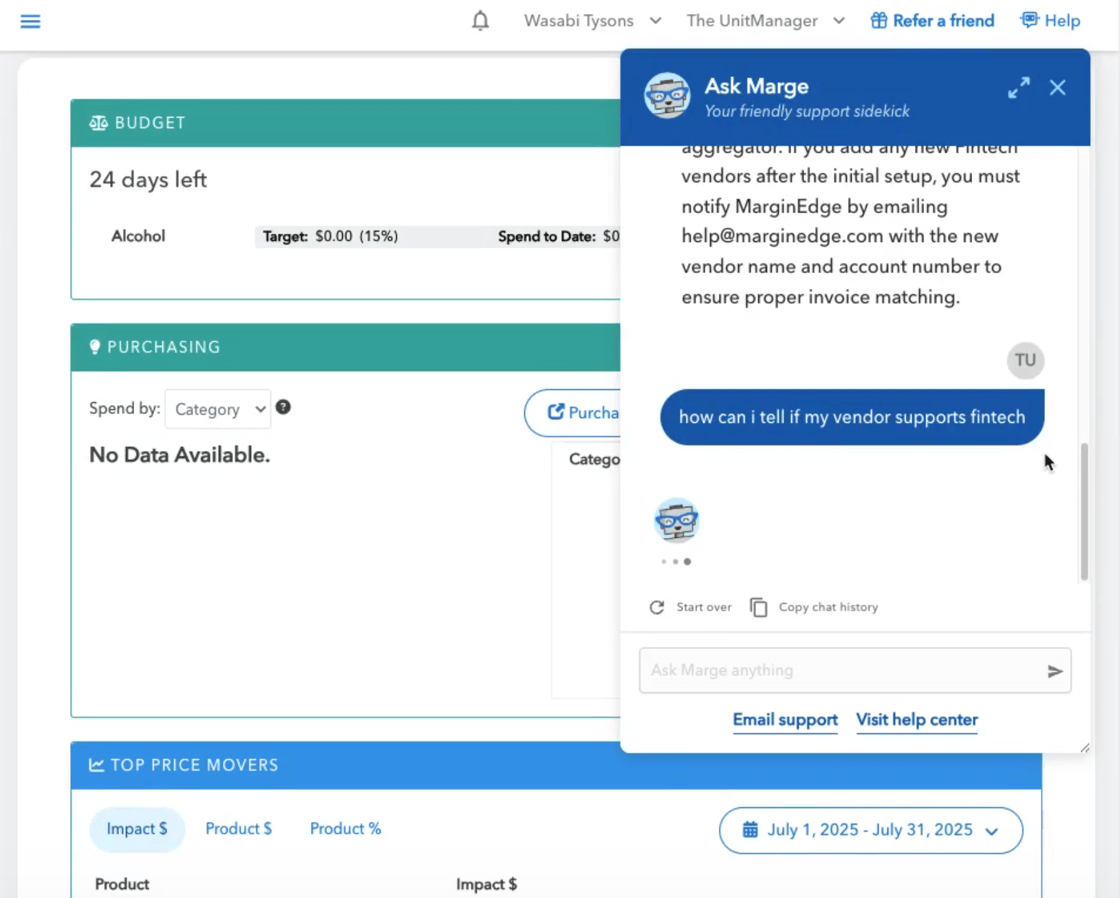Image resolution: width=1120 pixels, height=898 pixels.
Task: Click the Start over refresh icon in Ask Marge
Action: tap(657, 607)
